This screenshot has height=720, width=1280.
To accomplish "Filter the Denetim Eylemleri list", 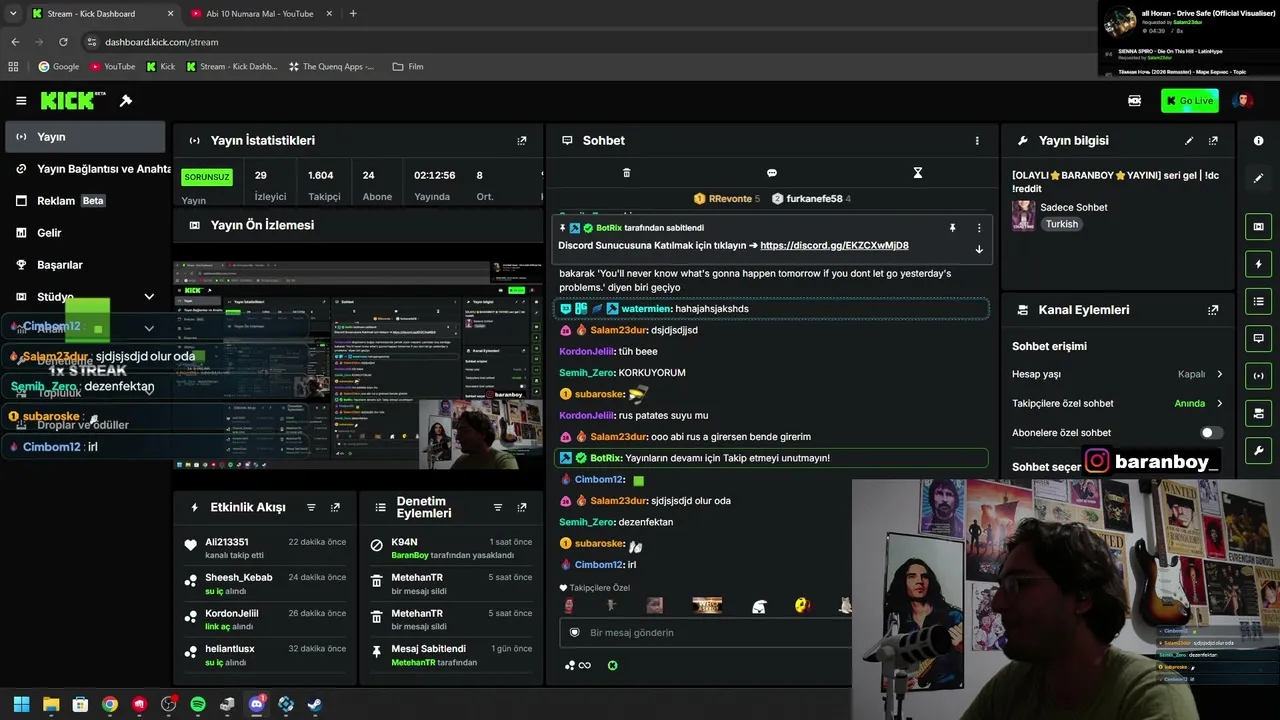I will pyautogui.click(x=498, y=507).
